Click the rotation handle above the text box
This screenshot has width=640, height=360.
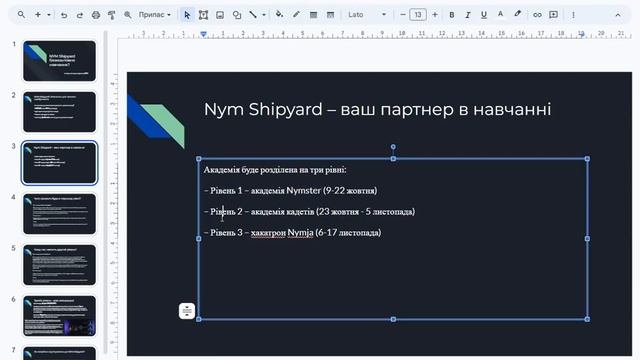[x=393, y=147]
